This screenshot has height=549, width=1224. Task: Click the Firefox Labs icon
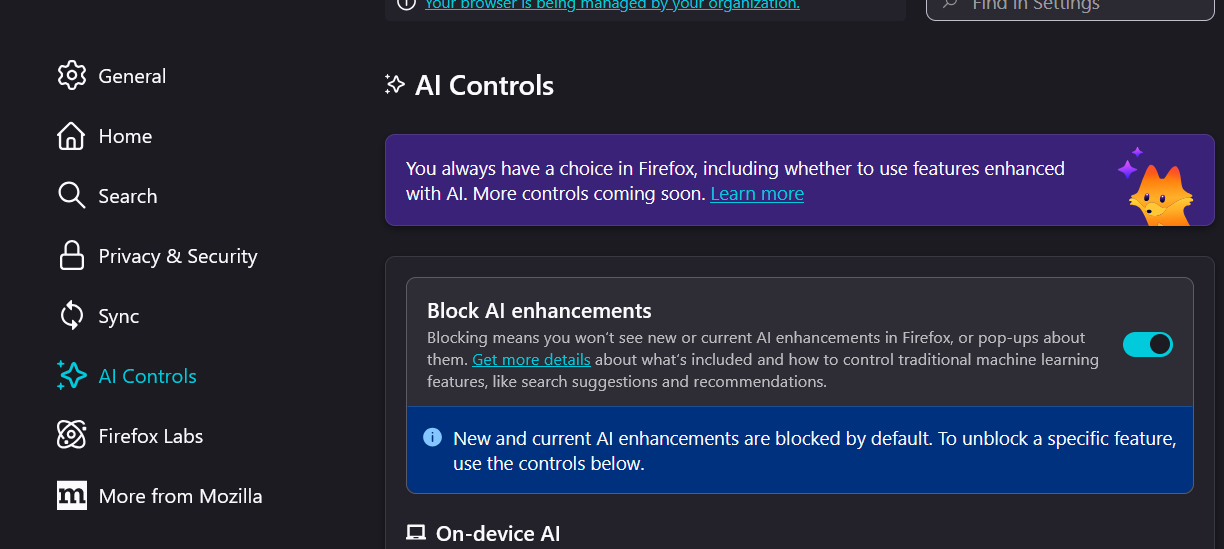72,436
